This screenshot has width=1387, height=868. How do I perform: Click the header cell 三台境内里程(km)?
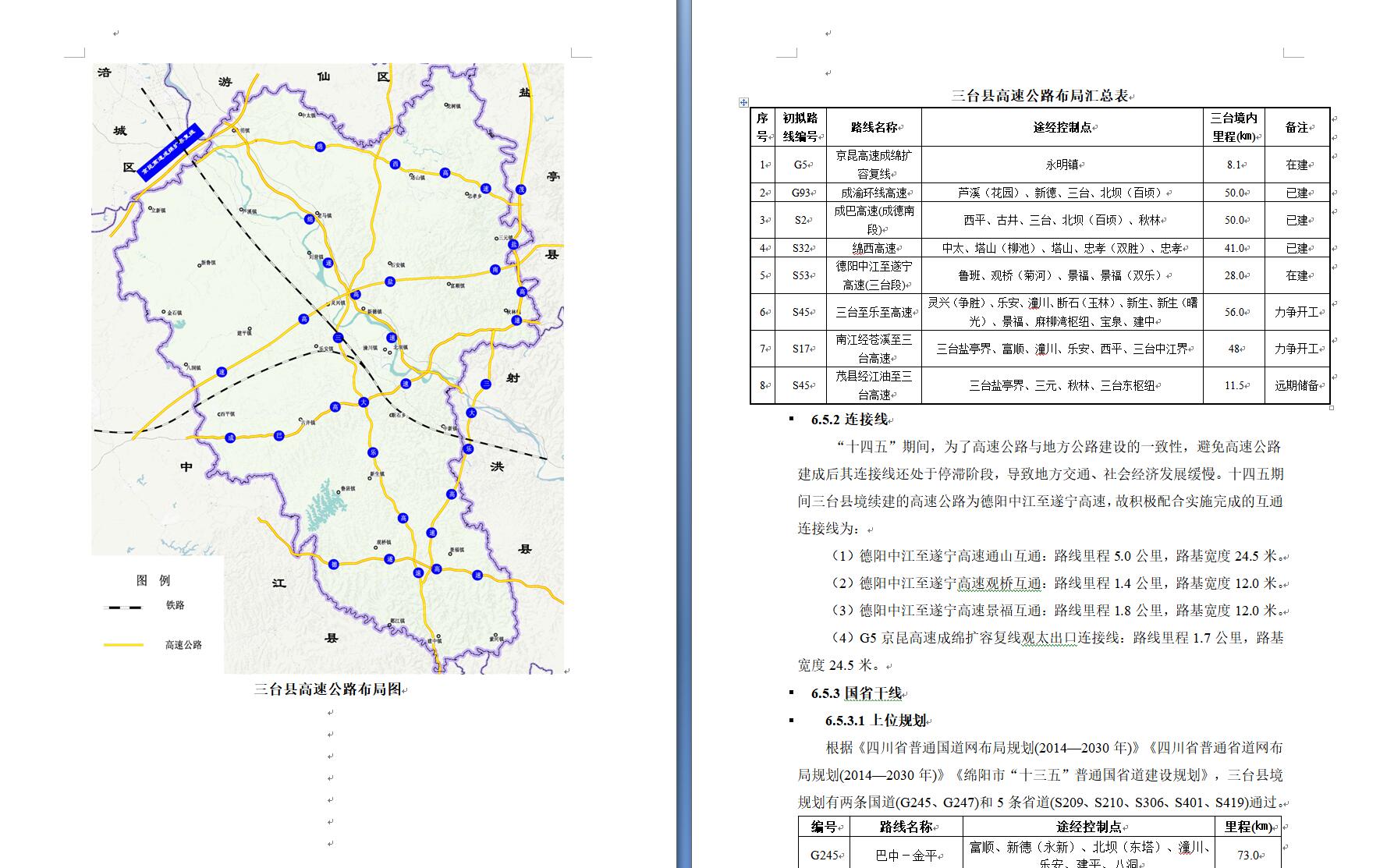[x=1234, y=127]
